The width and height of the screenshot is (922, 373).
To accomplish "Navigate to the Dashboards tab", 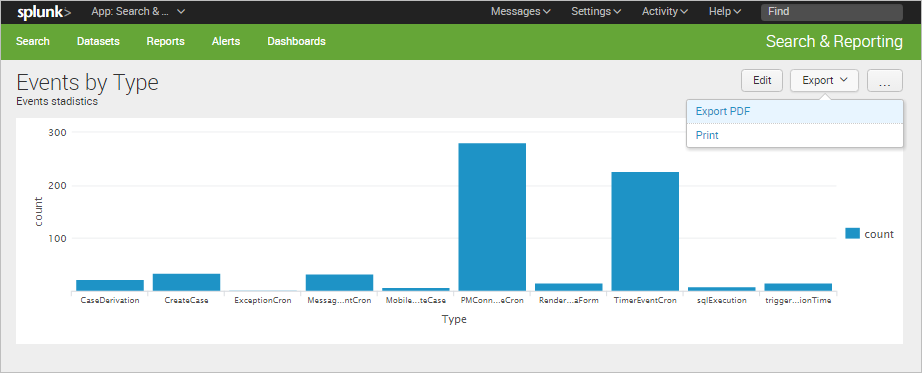I will [x=296, y=41].
